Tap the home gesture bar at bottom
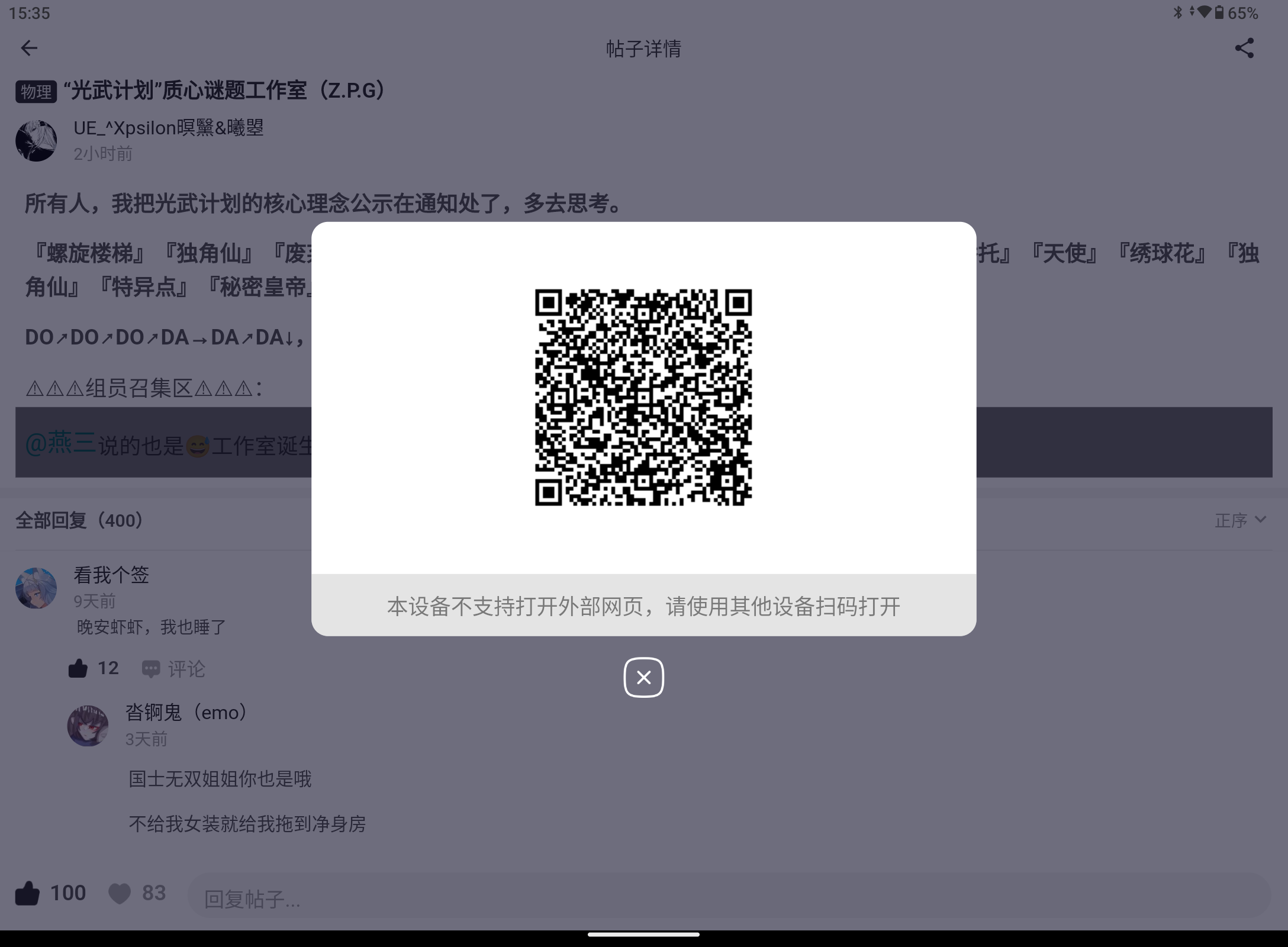 pyautogui.click(x=643, y=935)
